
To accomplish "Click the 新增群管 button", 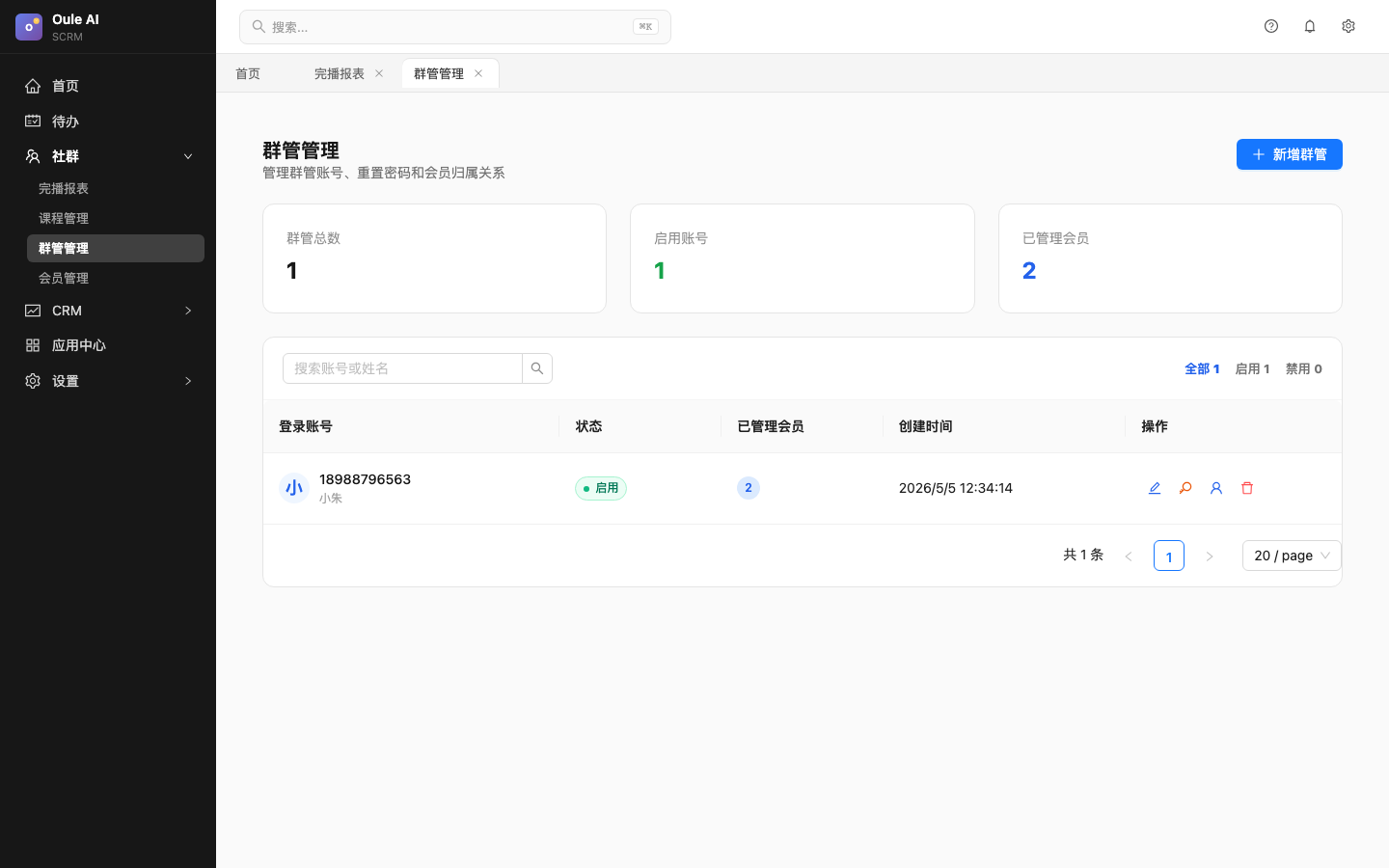I will coord(1289,154).
